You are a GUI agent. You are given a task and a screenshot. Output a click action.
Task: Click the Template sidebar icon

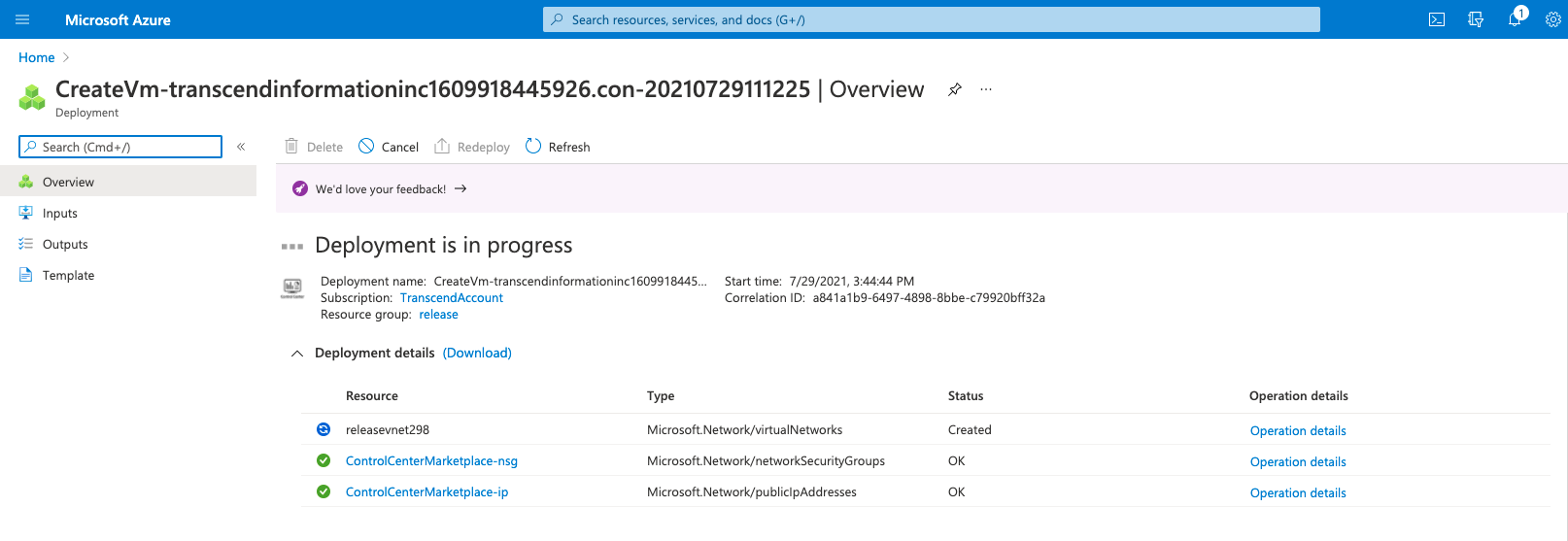(x=26, y=275)
